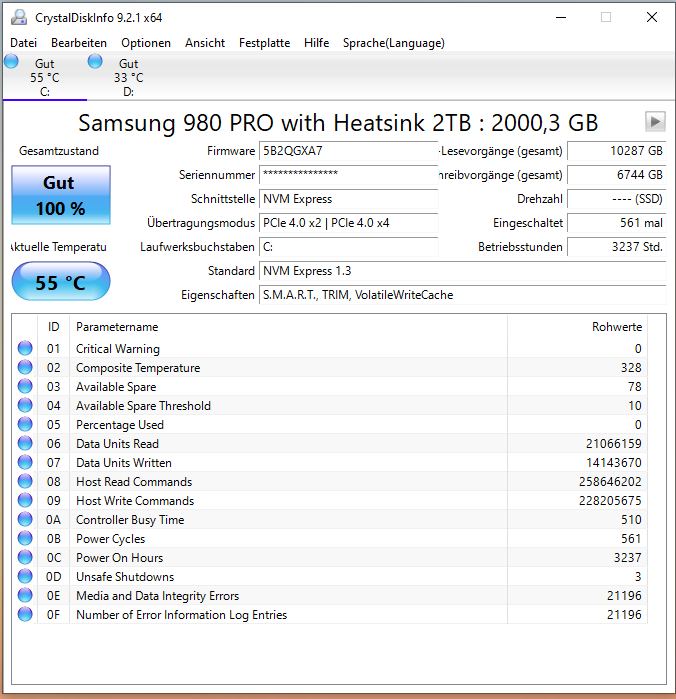Minimize the CrystalDiskInfo window
676x699 pixels.
(x=561, y=17)
